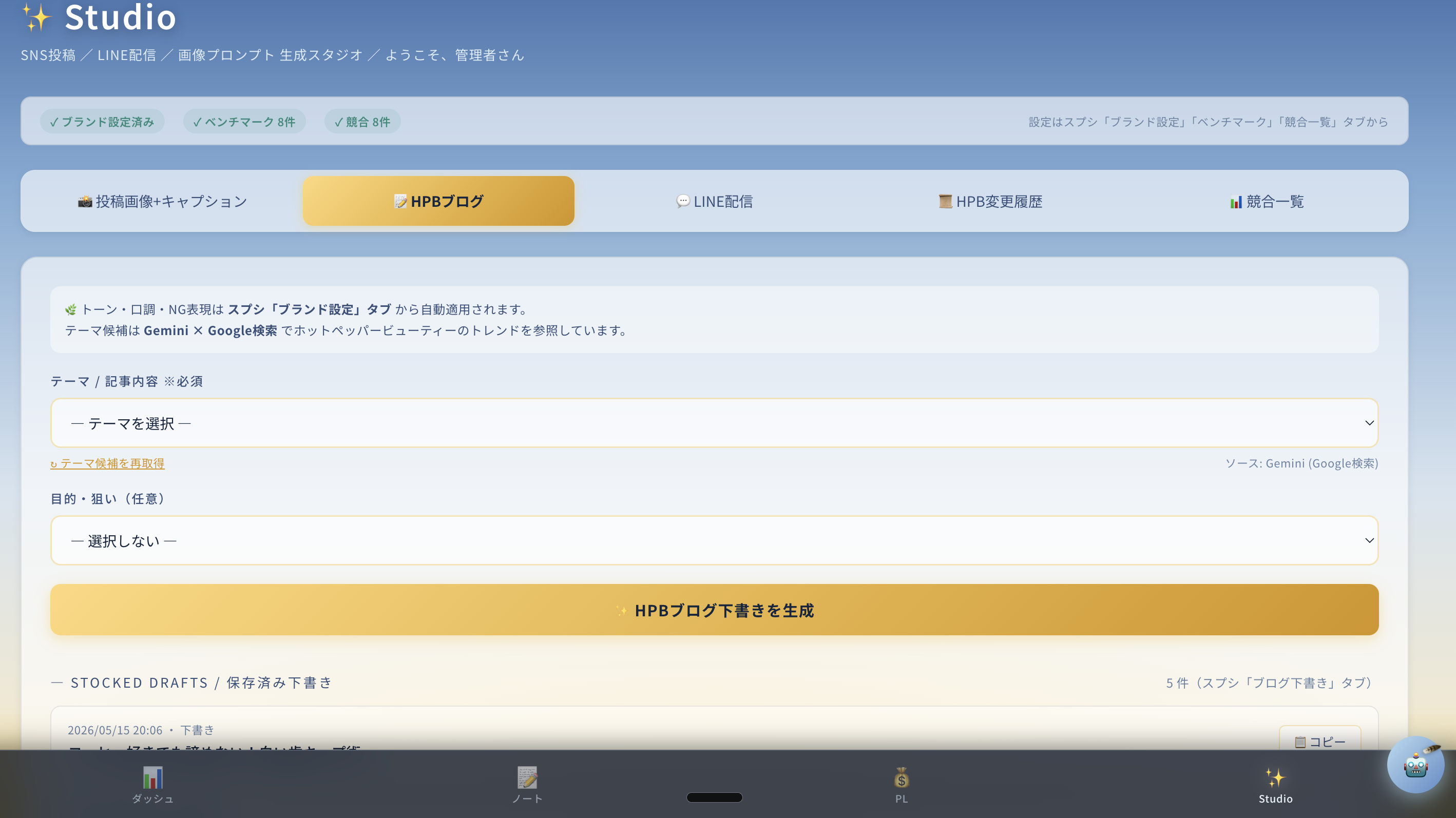
Task: Open the 投稿画像+キャプション tab
Action: click(162, 201)
